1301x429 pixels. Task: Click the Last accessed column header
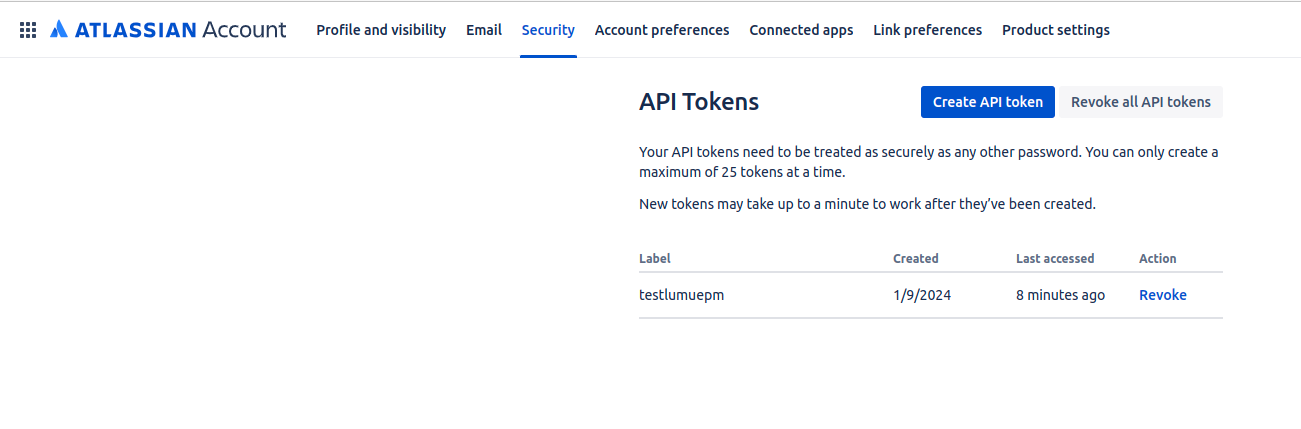pyautogui.click(x=1055, y=258)
